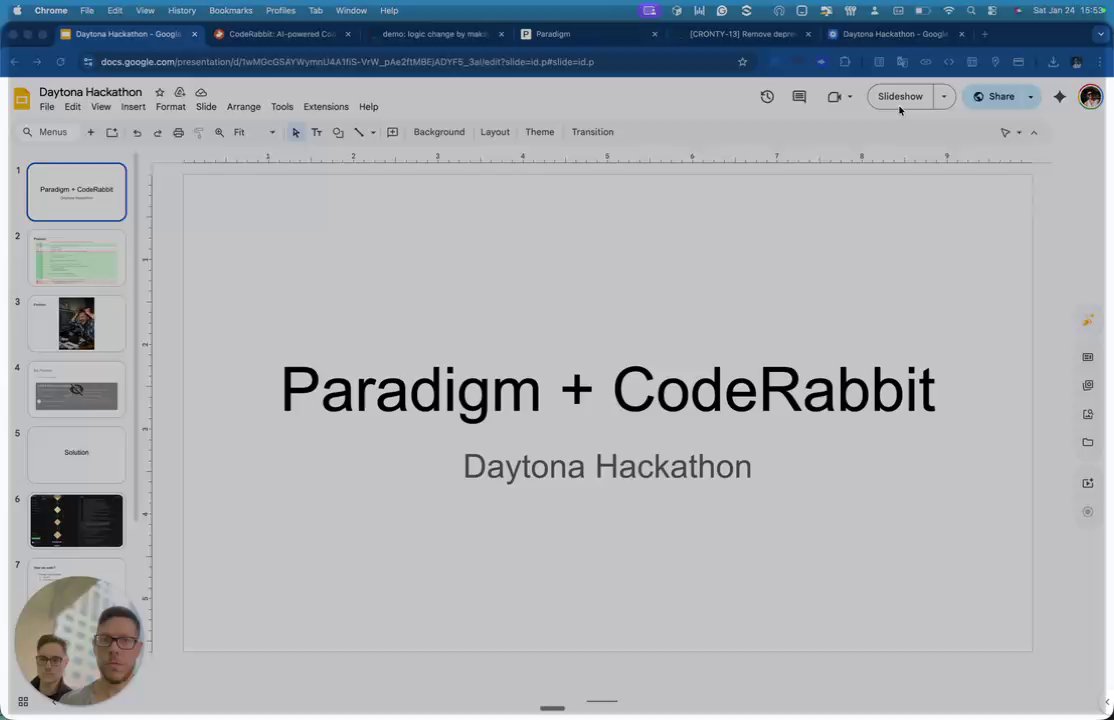Open the comment history icon
This screenshot has width=1114, height=720.
pyautogui.click(x=799, y=97)
